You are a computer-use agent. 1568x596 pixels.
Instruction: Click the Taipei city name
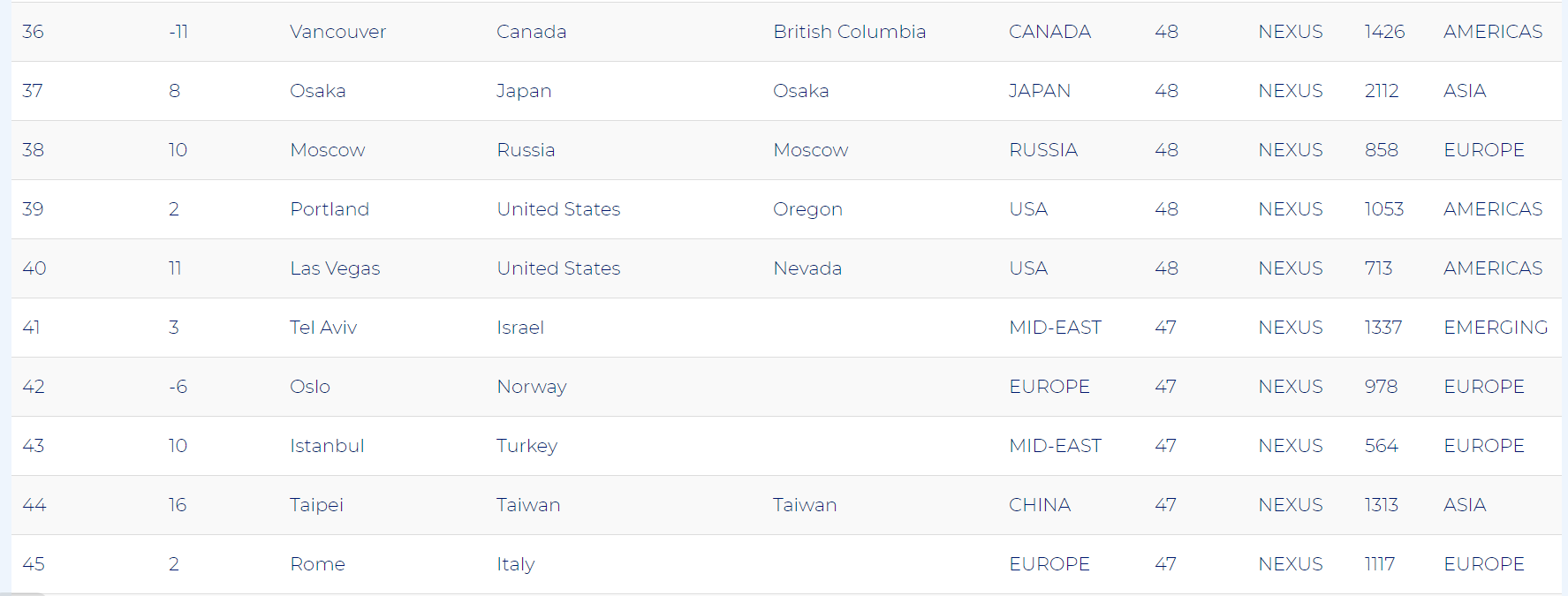316,505
